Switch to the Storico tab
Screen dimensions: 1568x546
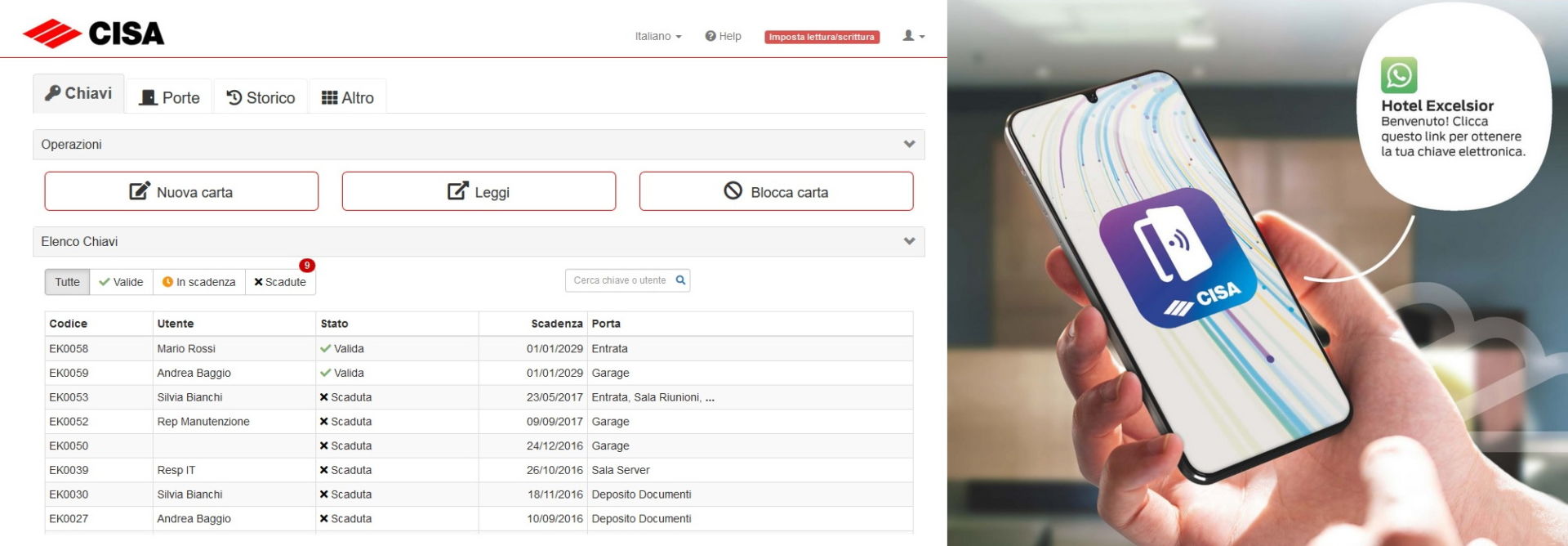tap(261, 98)
